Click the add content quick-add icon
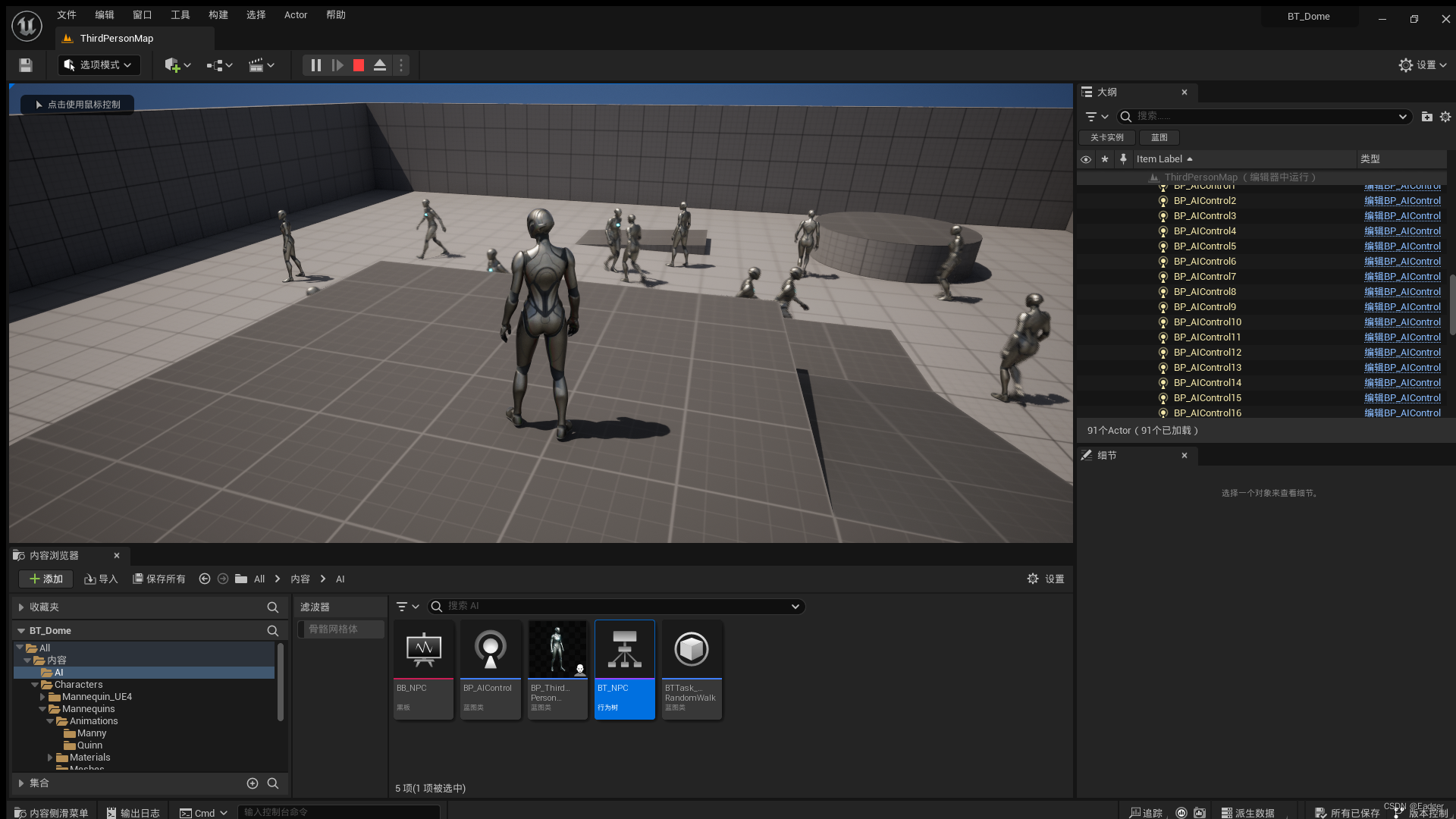 point(173,65)
